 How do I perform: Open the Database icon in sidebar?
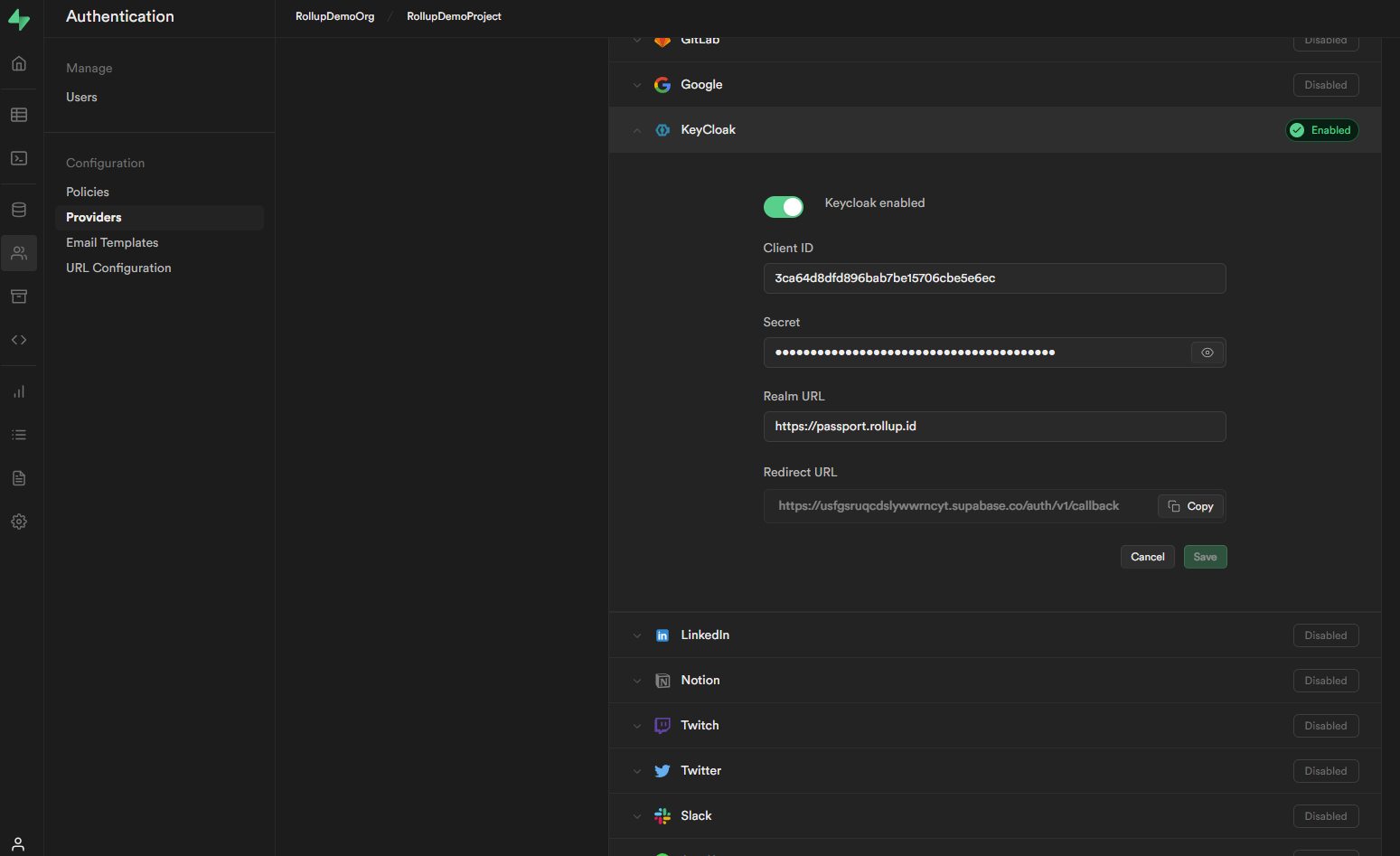click(19, 210)
